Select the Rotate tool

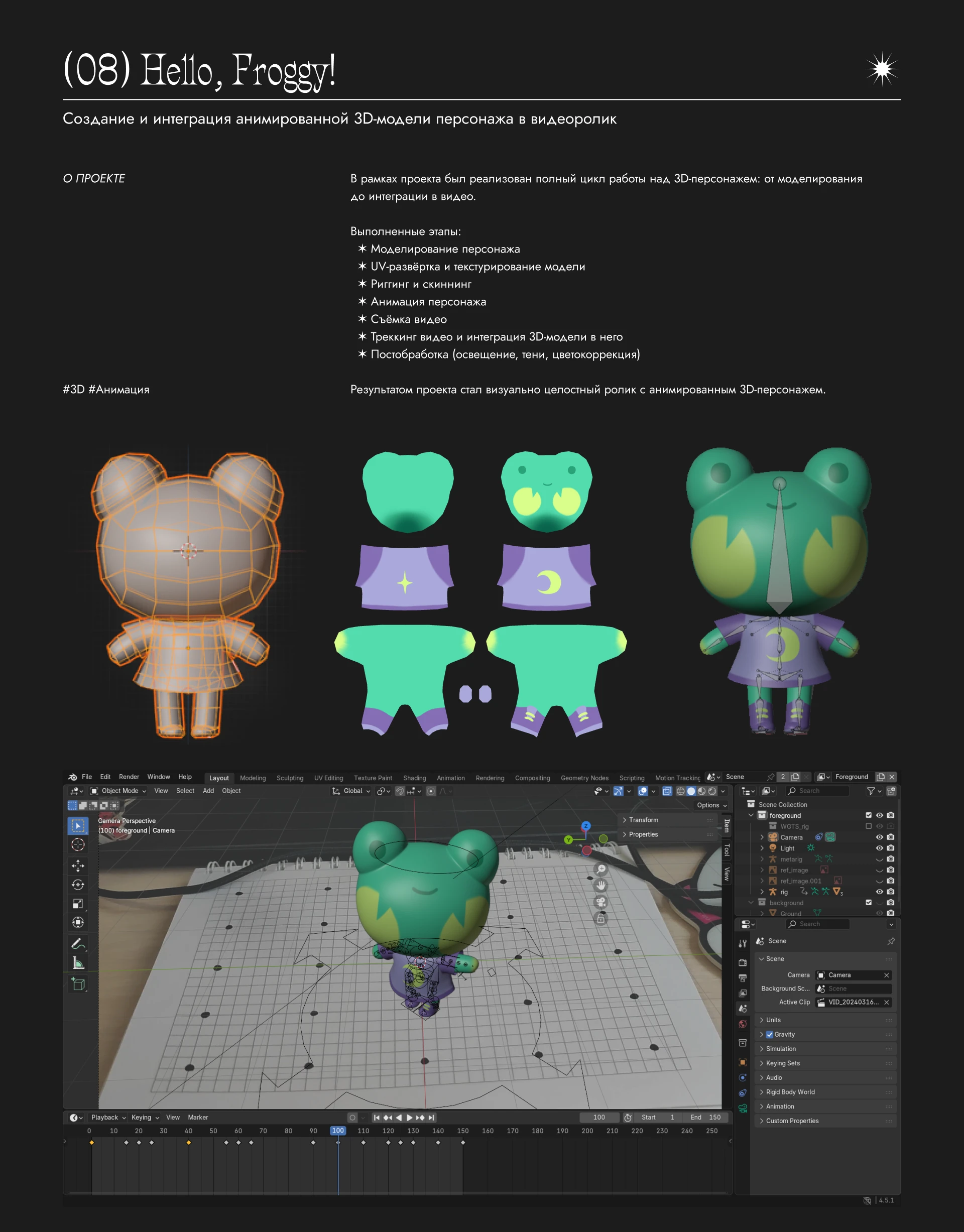click(x=78, y=885)
